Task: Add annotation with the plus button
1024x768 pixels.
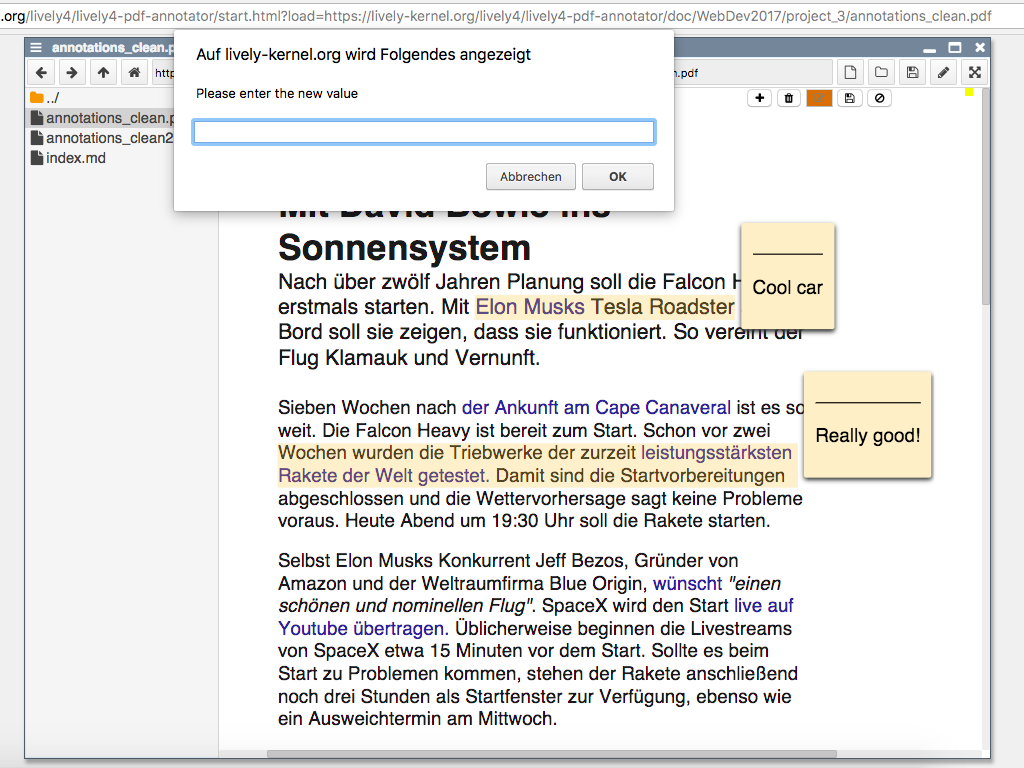Action: point(760,98)
